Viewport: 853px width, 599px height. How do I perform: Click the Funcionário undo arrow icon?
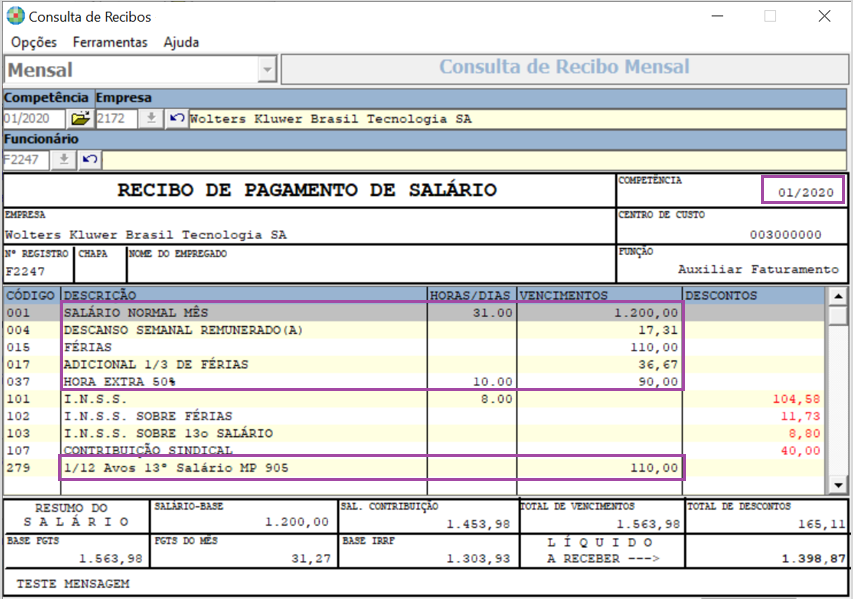90,159
